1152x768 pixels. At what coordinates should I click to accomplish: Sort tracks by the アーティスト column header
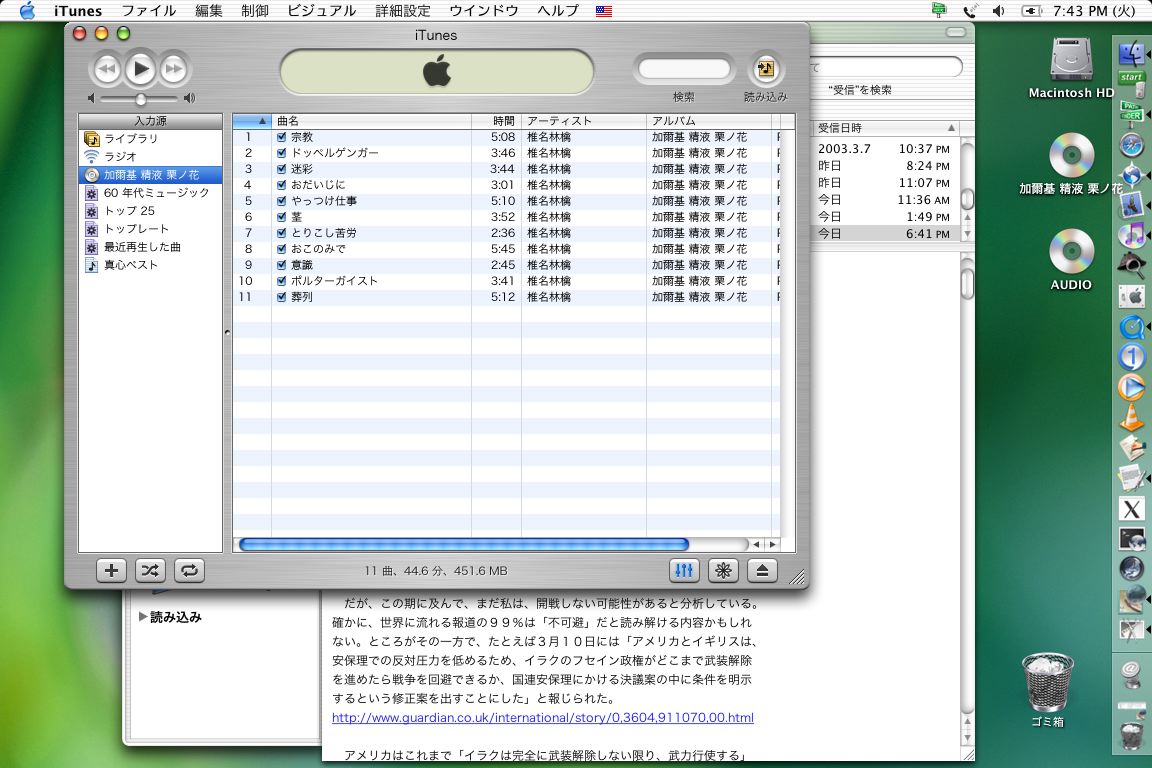point(584,121)
